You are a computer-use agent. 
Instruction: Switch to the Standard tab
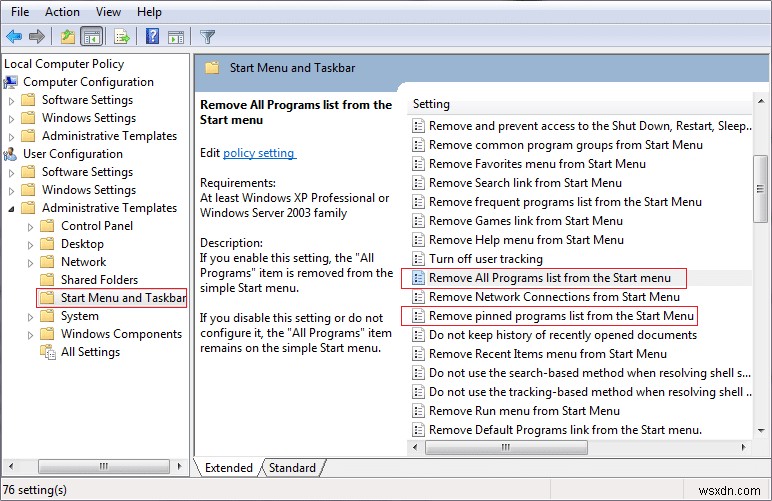292,468
